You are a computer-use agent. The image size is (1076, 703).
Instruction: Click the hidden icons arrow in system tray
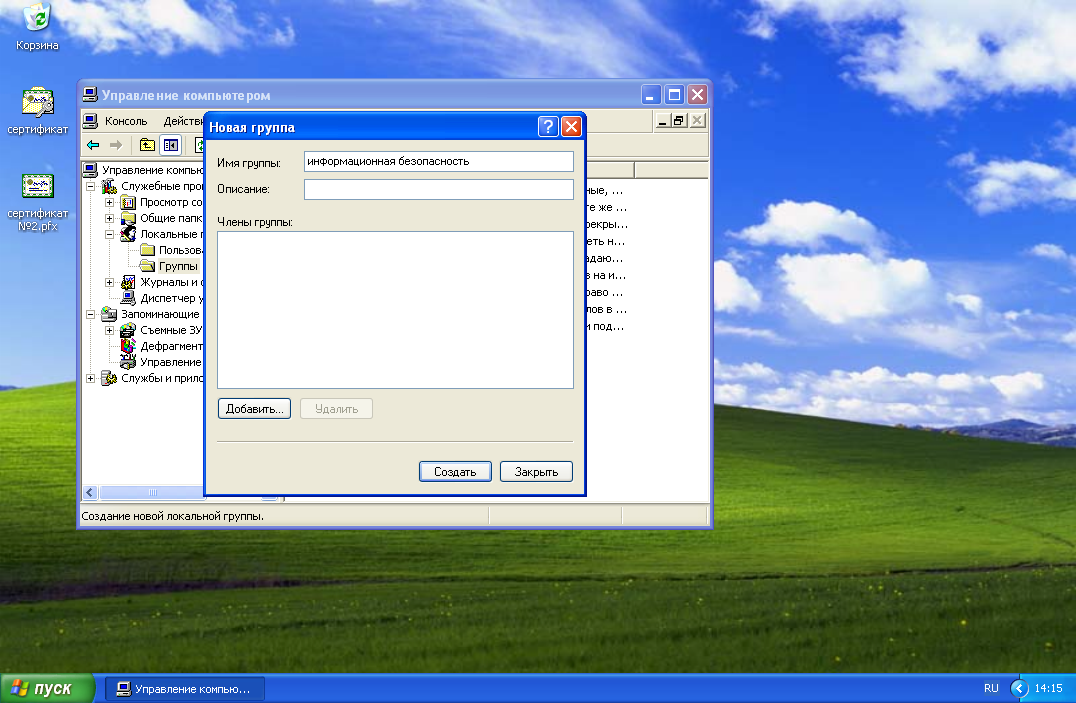1020,688
